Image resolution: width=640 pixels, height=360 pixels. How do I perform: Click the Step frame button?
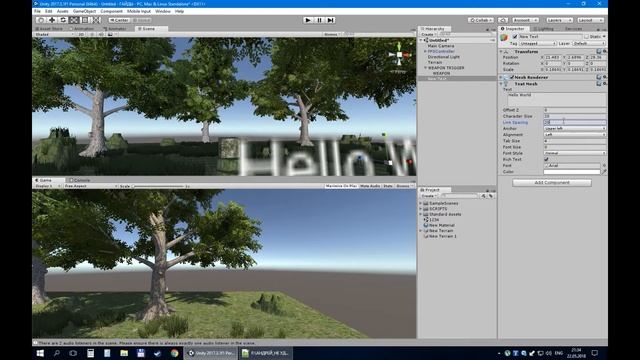331,20
